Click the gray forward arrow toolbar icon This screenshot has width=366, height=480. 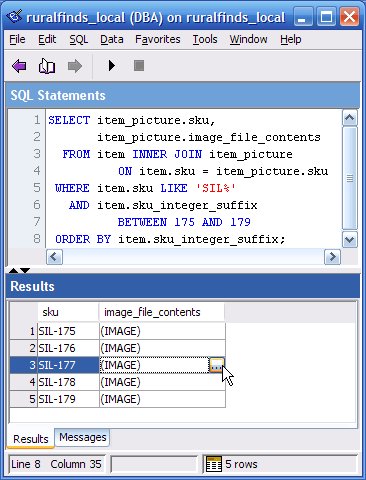(x=75, y=66)
